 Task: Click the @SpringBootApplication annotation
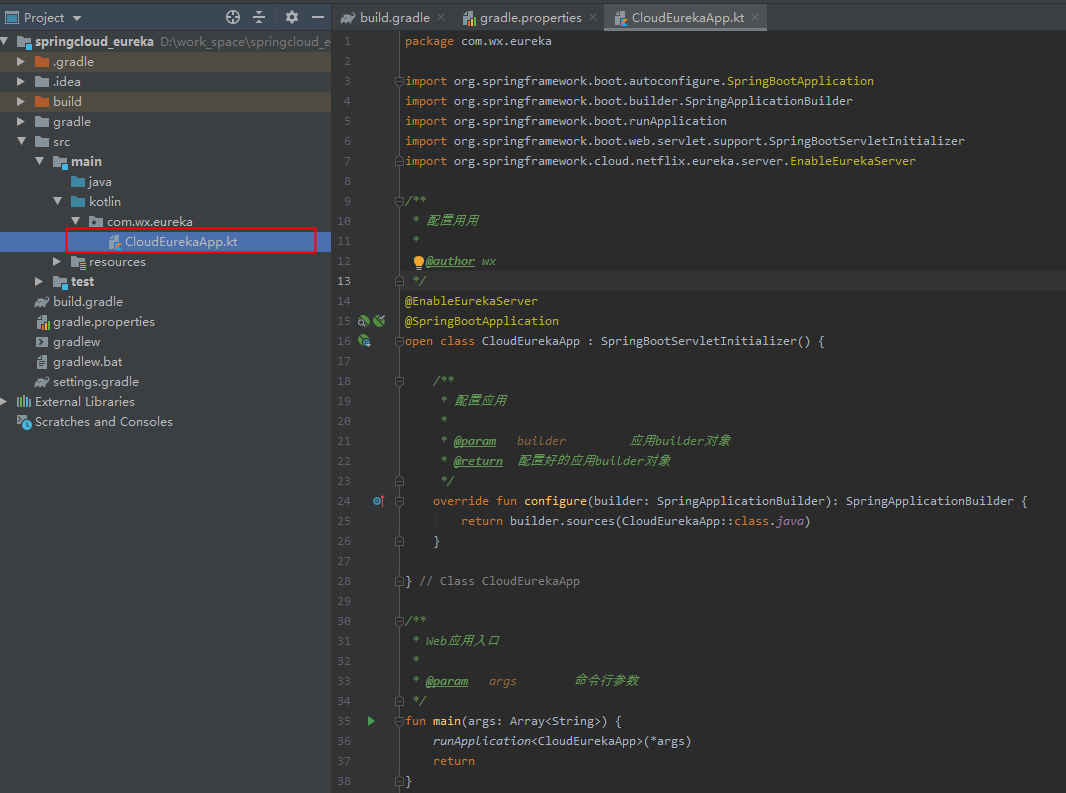pos(481,321)
